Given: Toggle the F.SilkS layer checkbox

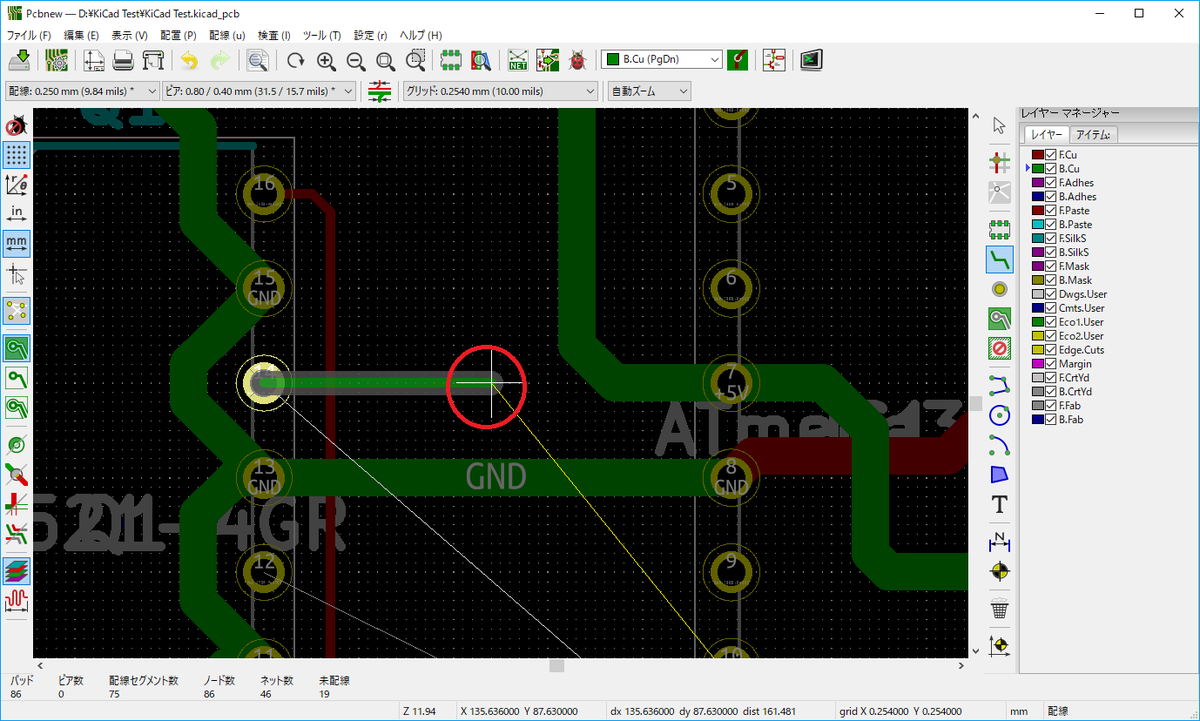Looking at the screenshot, I should tap(1051, 239).
